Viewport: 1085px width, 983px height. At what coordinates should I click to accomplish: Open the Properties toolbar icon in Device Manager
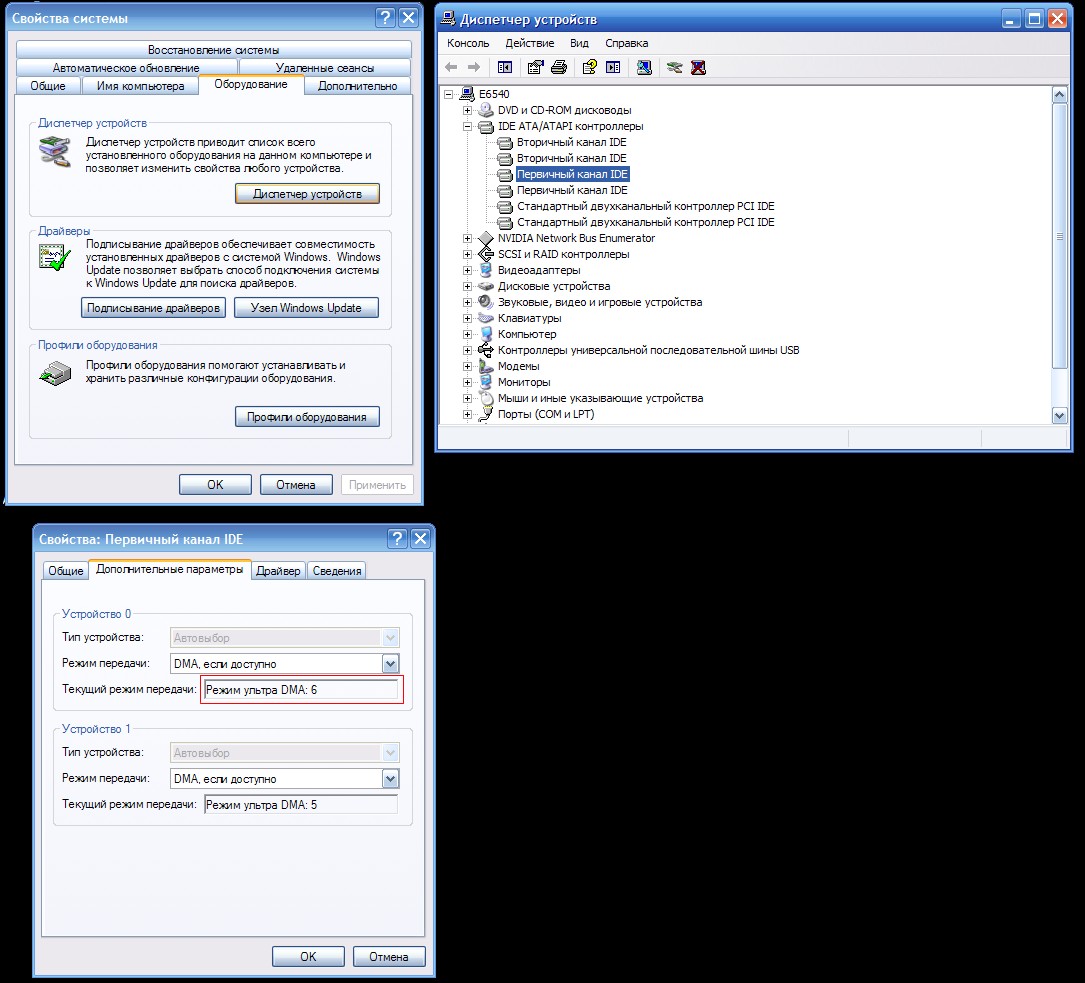tap(535, 67)
